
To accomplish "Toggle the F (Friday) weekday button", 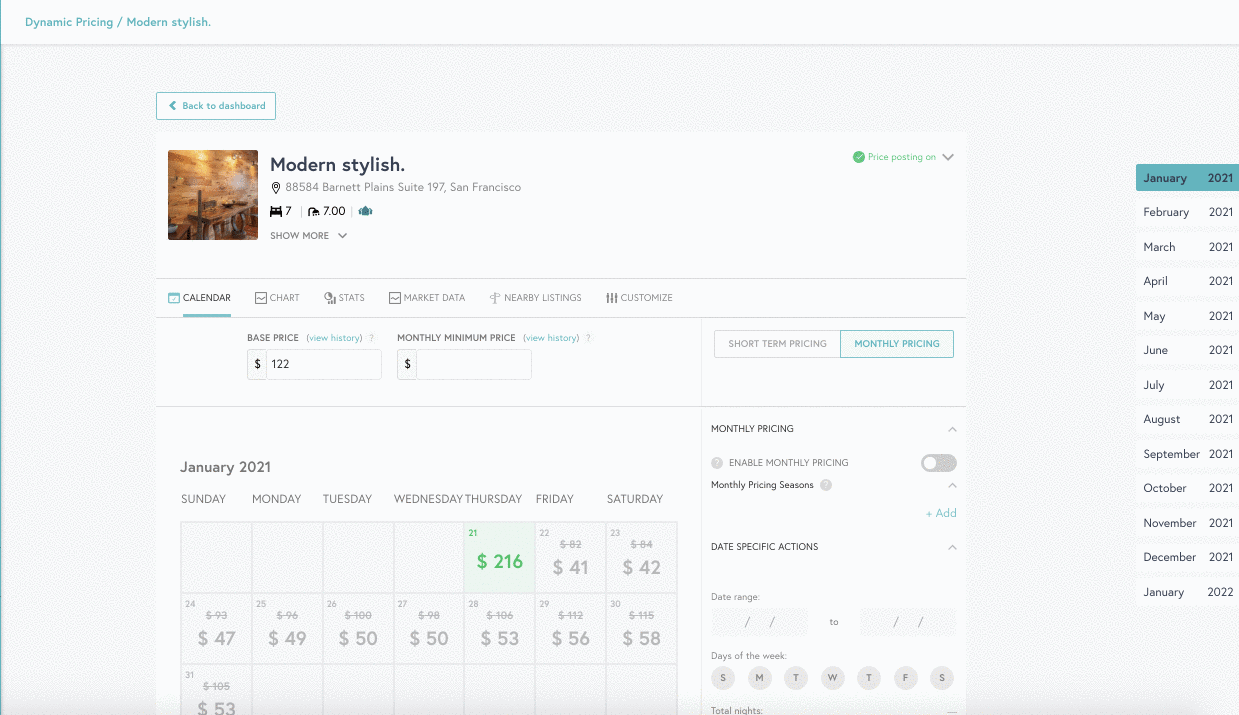I will pyautogui.click(x=905, y=678).
